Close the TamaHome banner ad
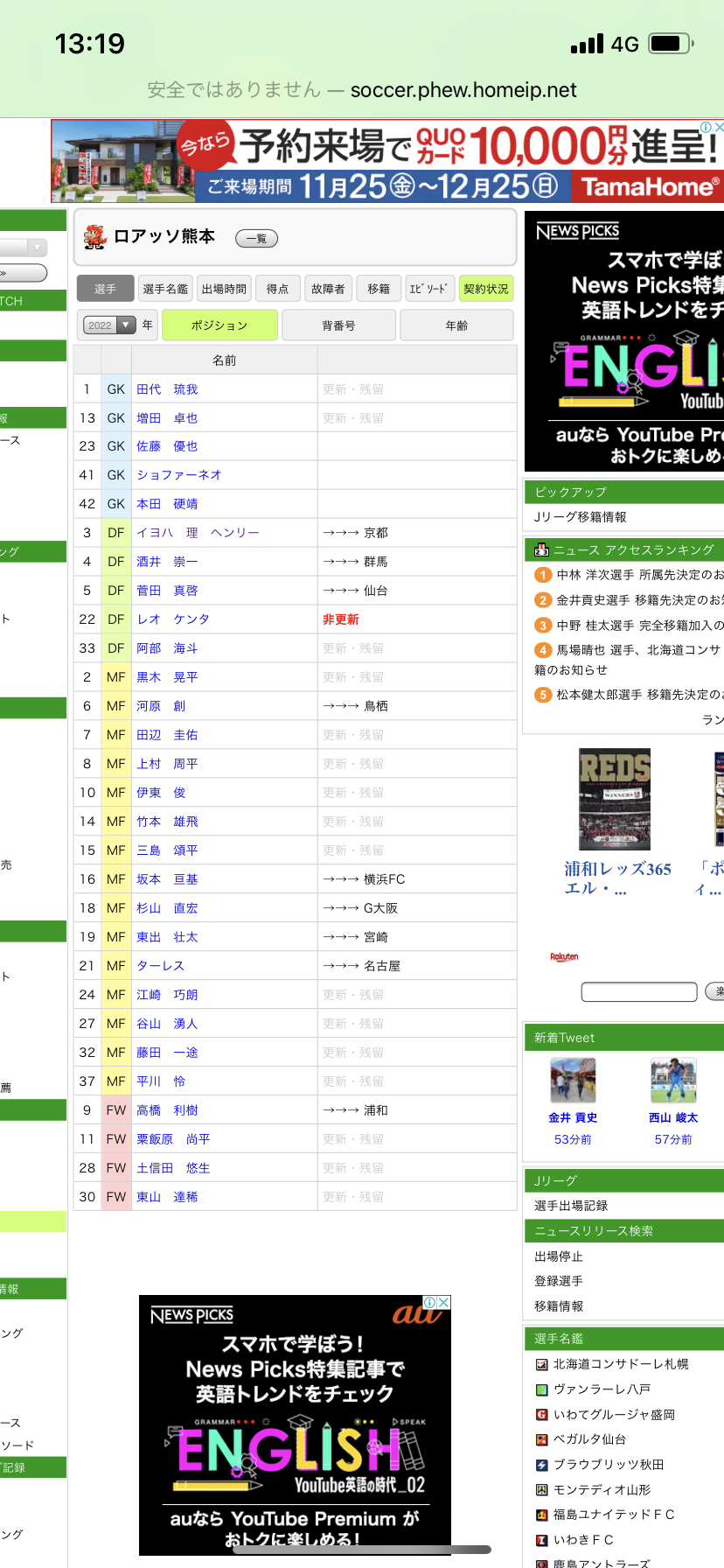The width and height of the screenshot is (724, 1568). pos(718,127)
